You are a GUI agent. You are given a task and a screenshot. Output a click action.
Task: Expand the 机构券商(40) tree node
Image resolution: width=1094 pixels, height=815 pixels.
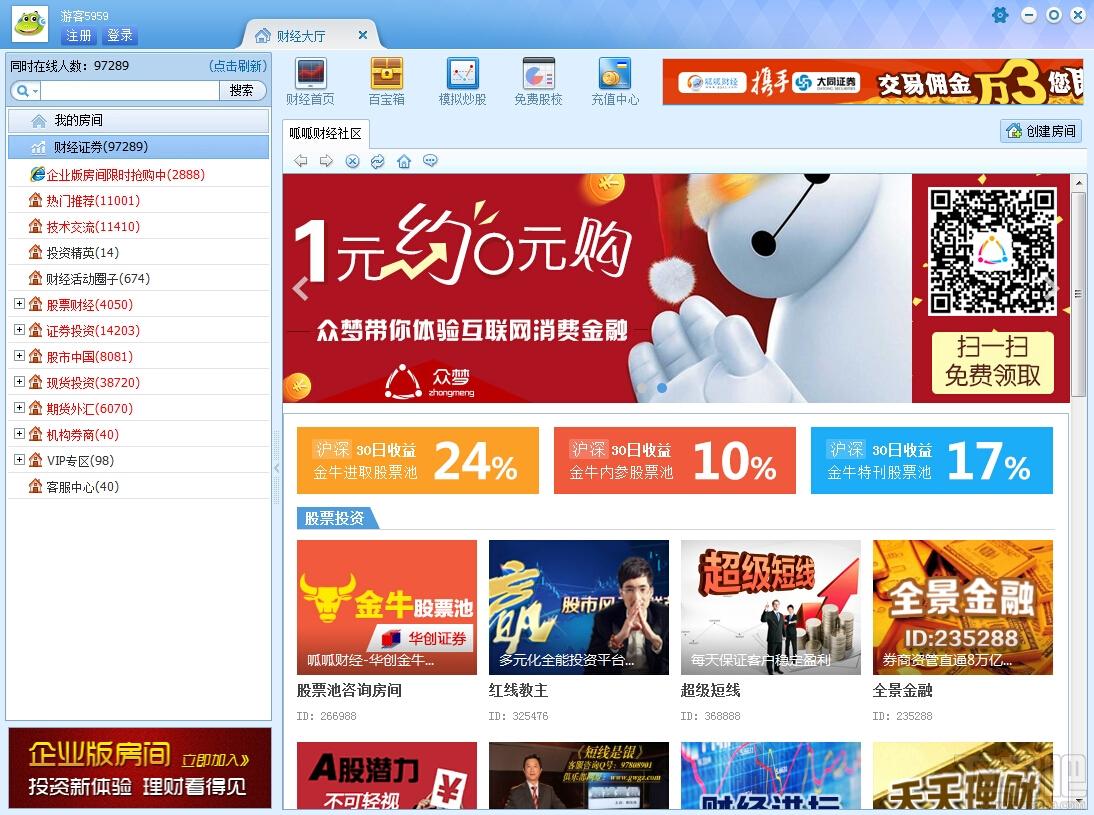[x=20, y=433]
